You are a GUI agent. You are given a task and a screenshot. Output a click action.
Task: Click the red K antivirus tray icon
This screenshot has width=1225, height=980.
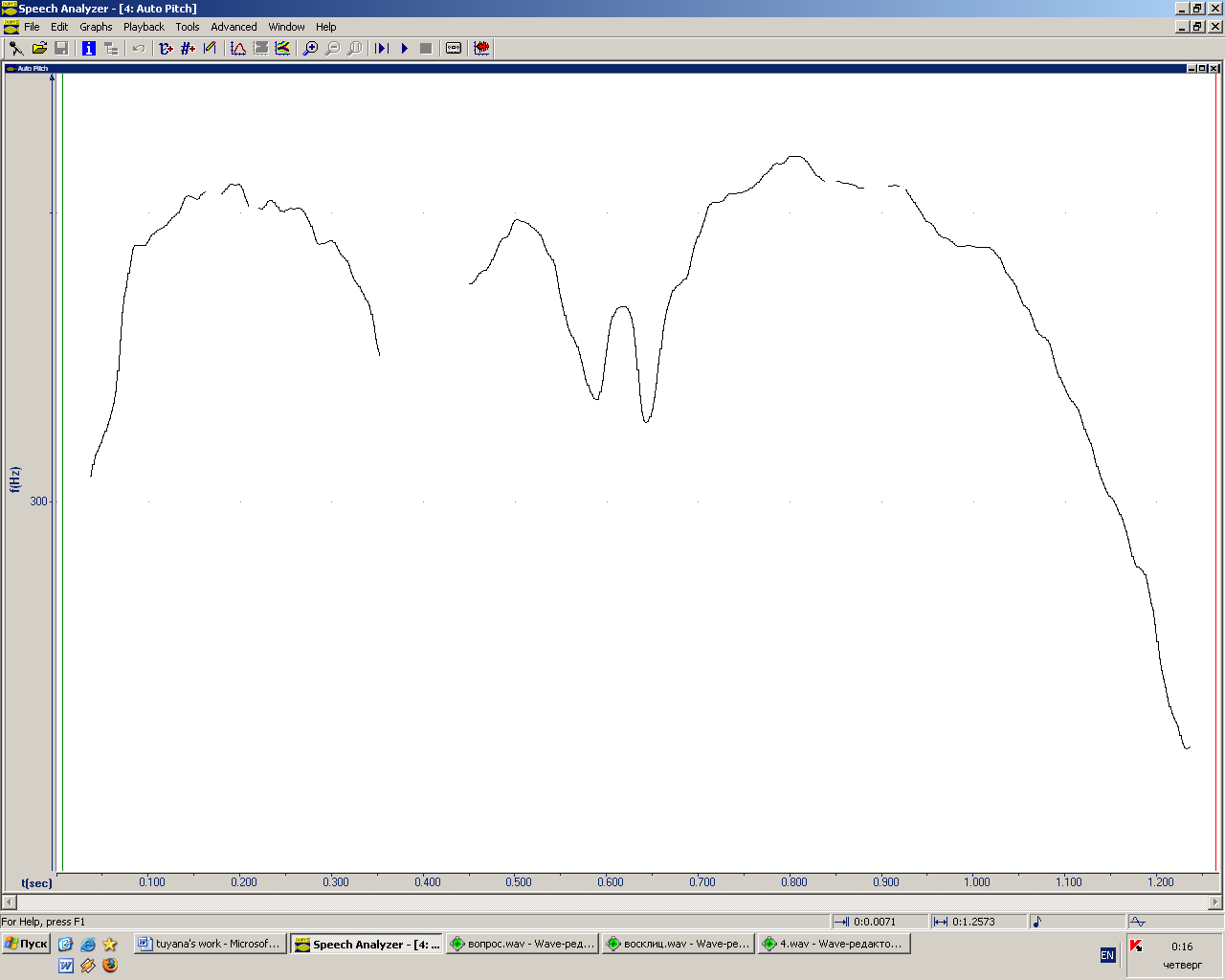click(x=1136, y=946)
